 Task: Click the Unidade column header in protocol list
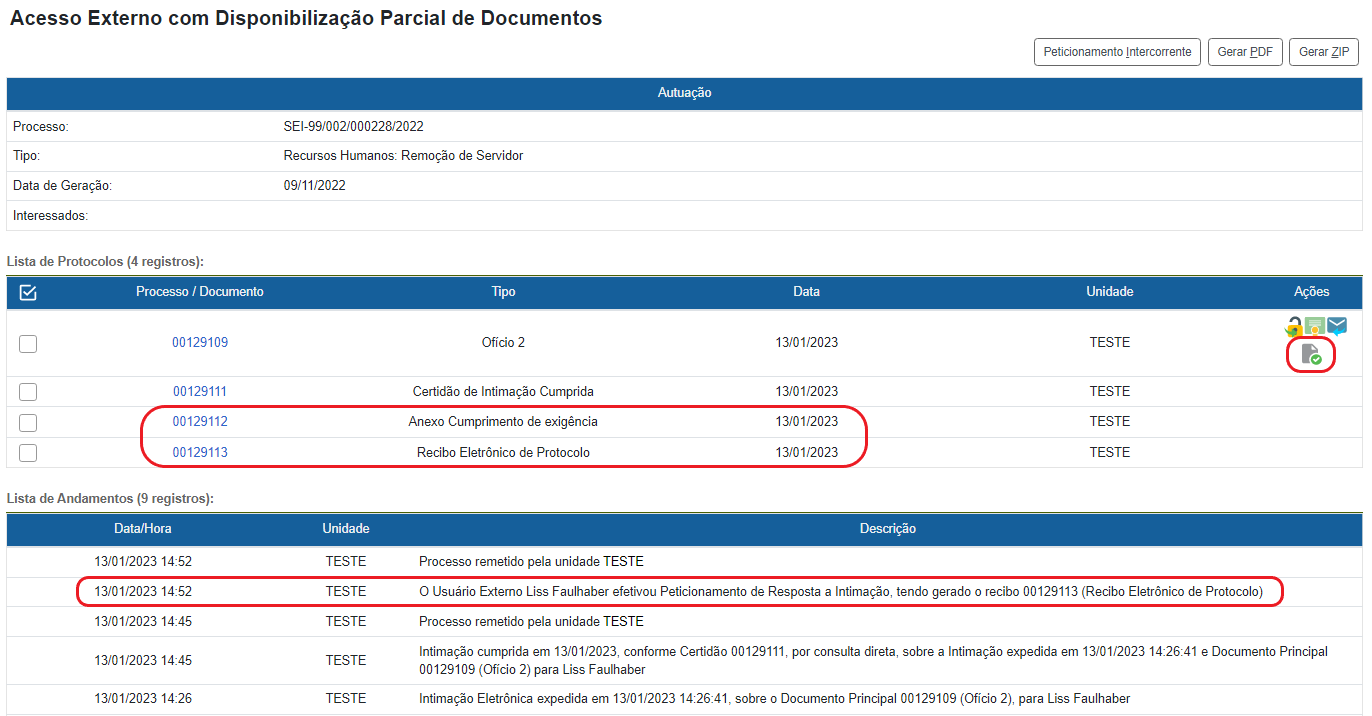1109,292
